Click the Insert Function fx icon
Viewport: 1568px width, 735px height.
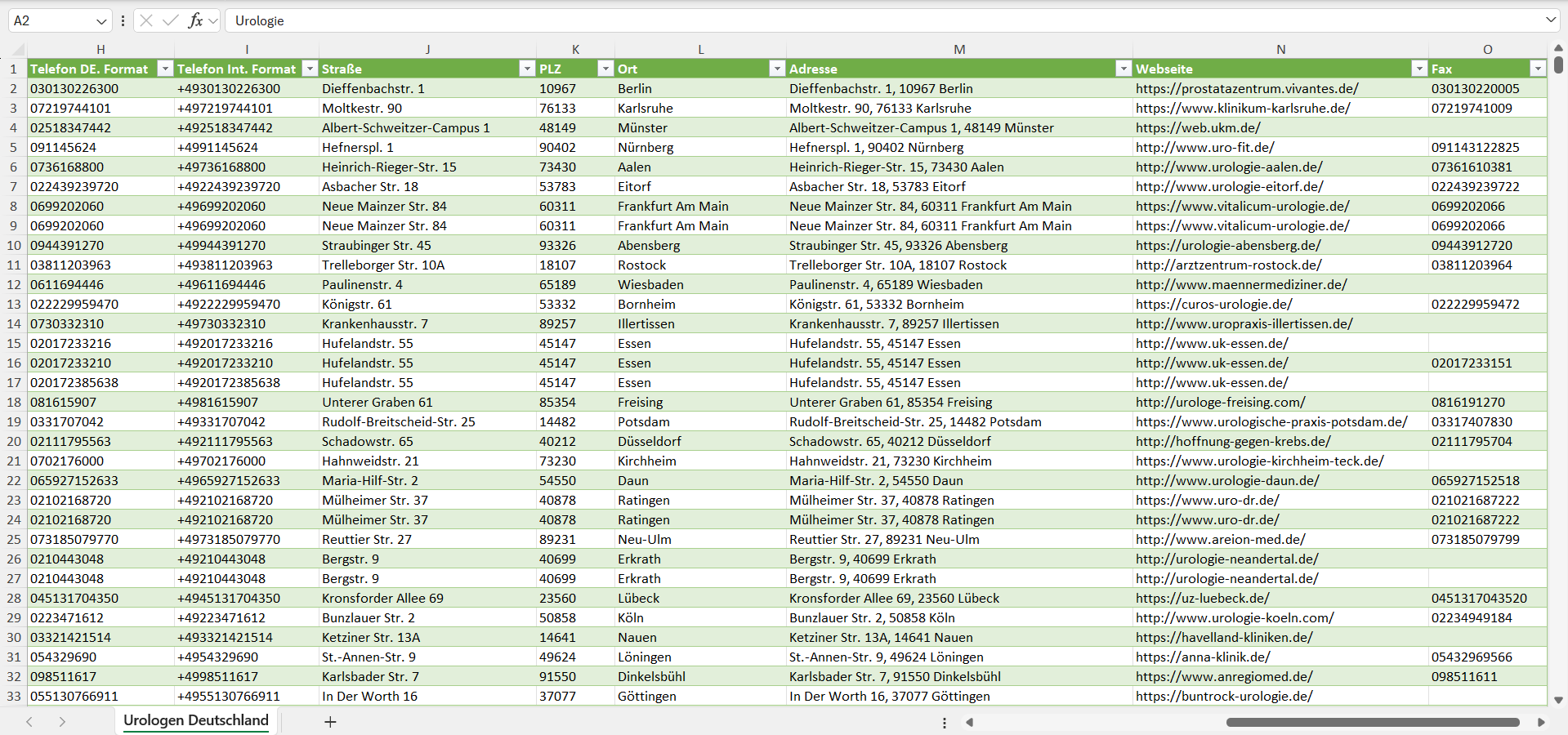tap(195, 20)
